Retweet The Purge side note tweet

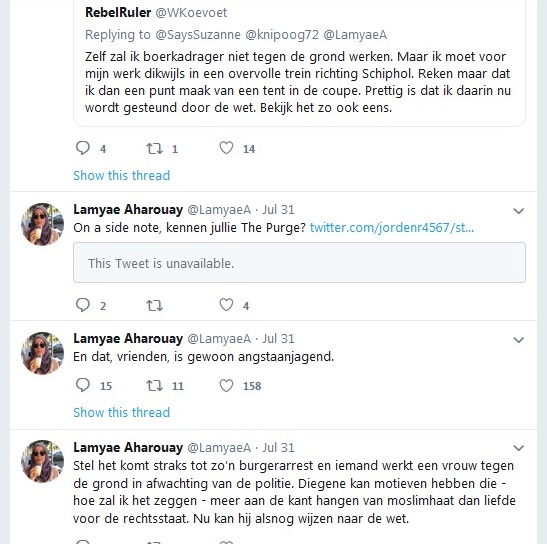[x=154, y=306]
